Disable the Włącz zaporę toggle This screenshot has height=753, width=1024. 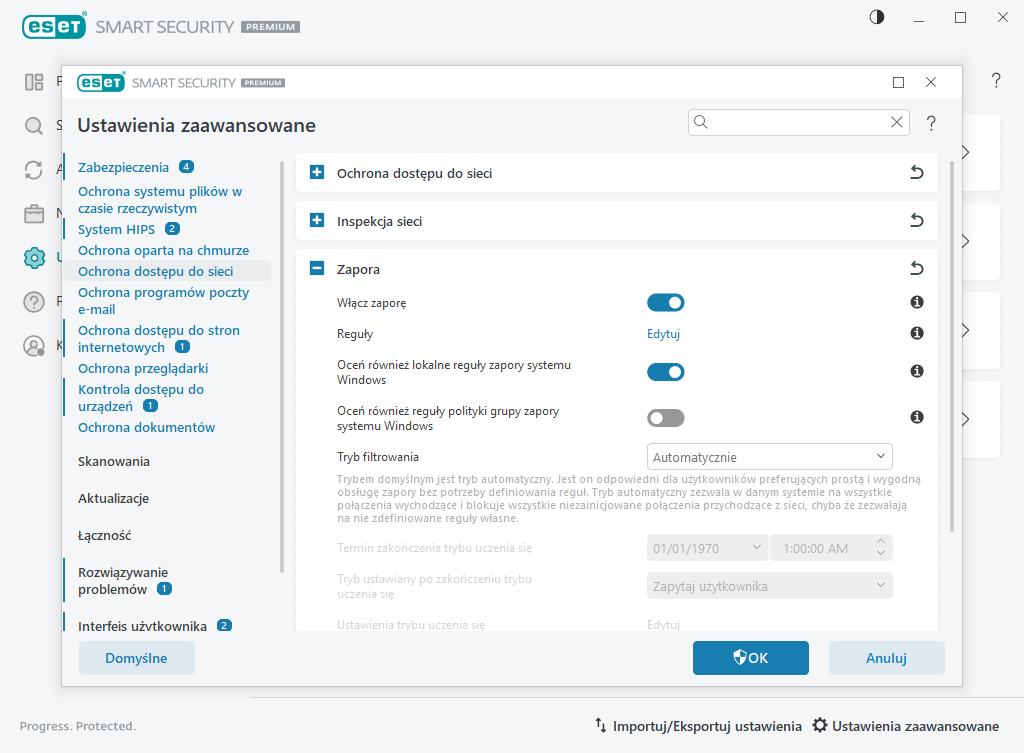pos(665,302)
